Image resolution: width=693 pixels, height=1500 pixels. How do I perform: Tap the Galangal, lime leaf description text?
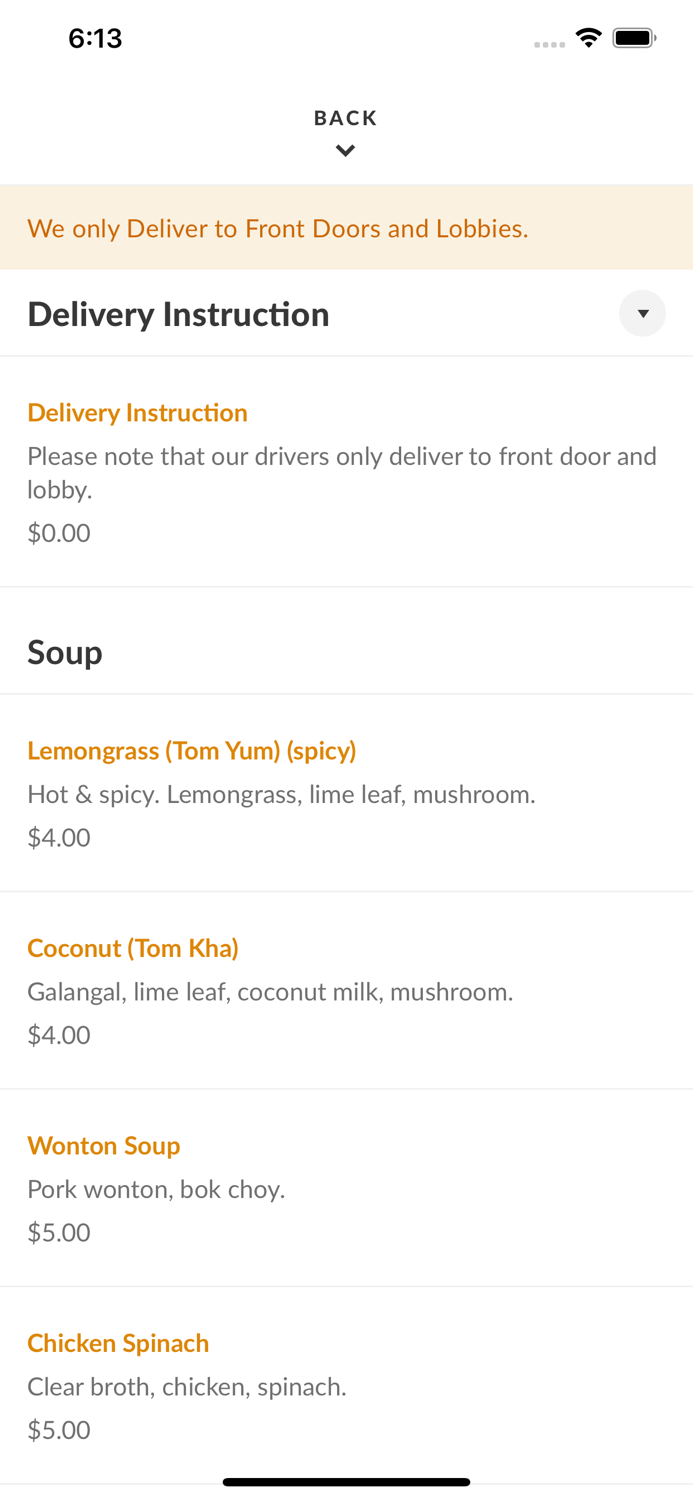[270, 992]
